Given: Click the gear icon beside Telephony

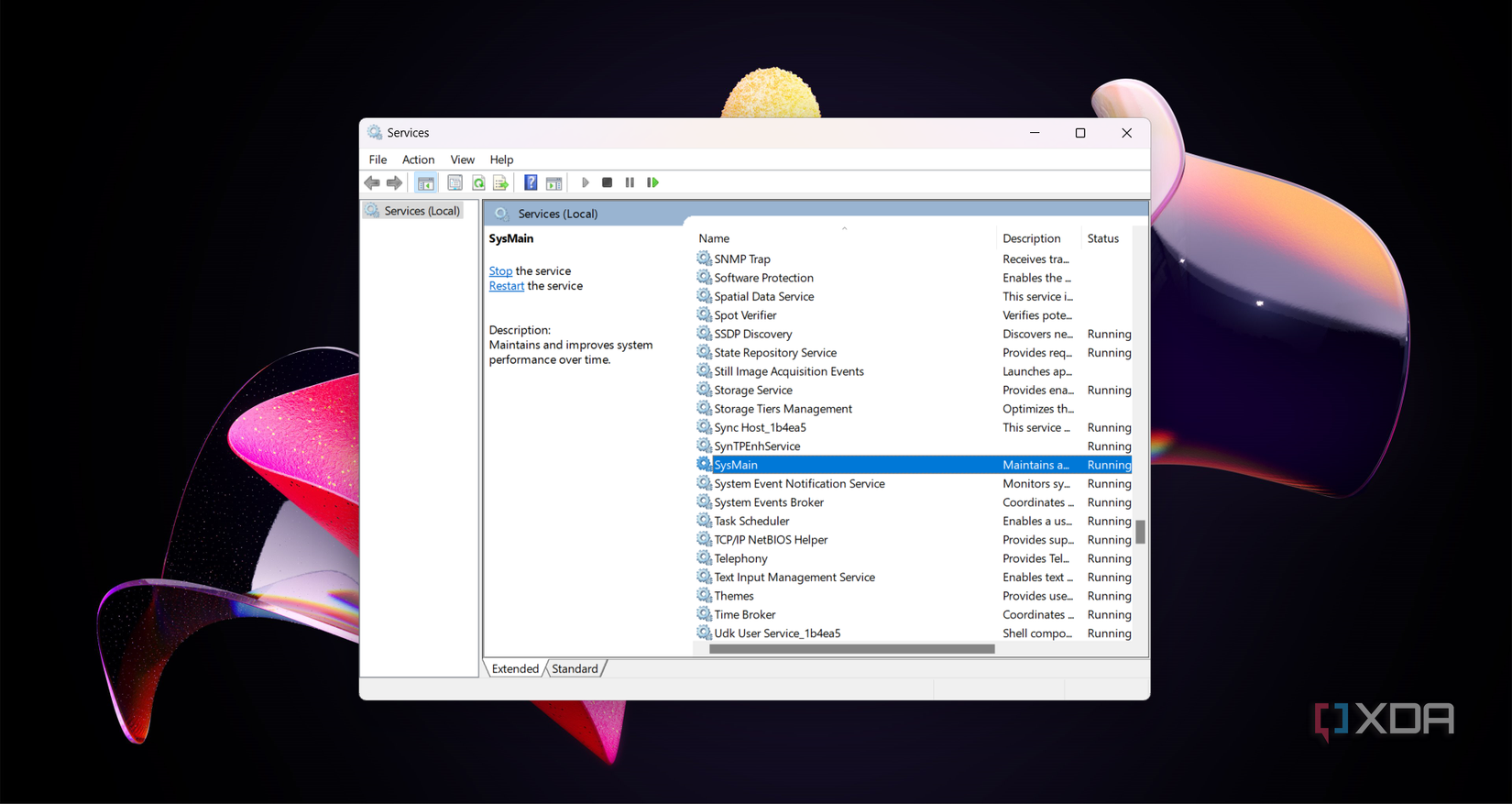Looking at the screenshot, I should tap(704, 557).
